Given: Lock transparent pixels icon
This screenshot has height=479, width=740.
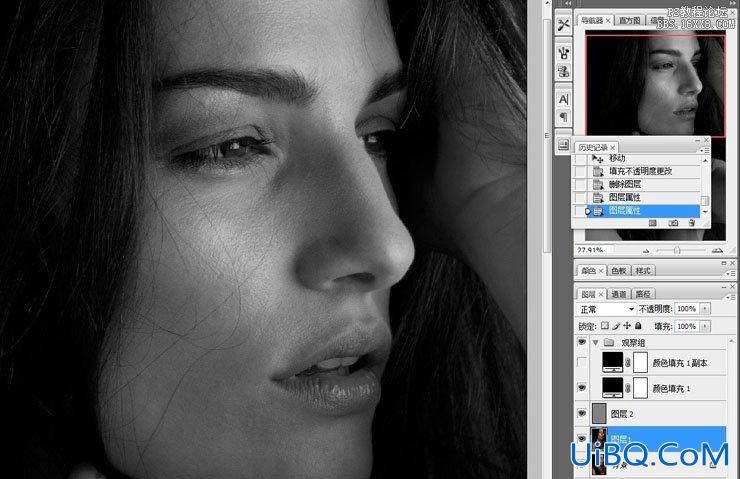Looking at the screenshot, I should (605, 326).
